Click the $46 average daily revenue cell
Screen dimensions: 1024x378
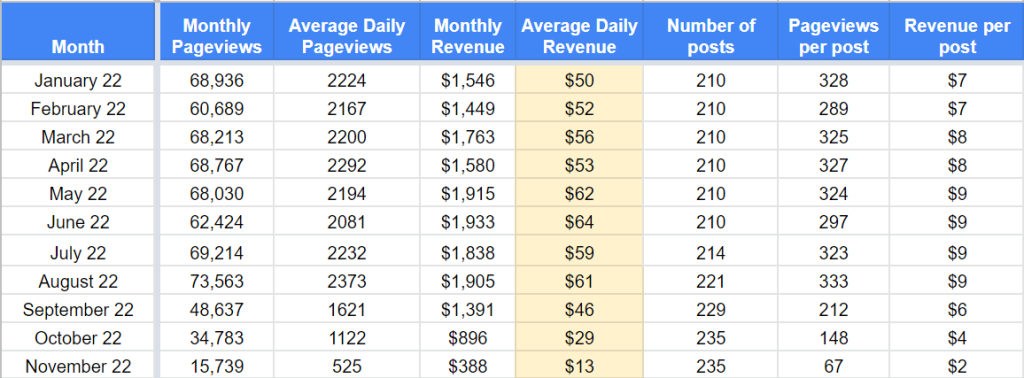click(579, 309)
